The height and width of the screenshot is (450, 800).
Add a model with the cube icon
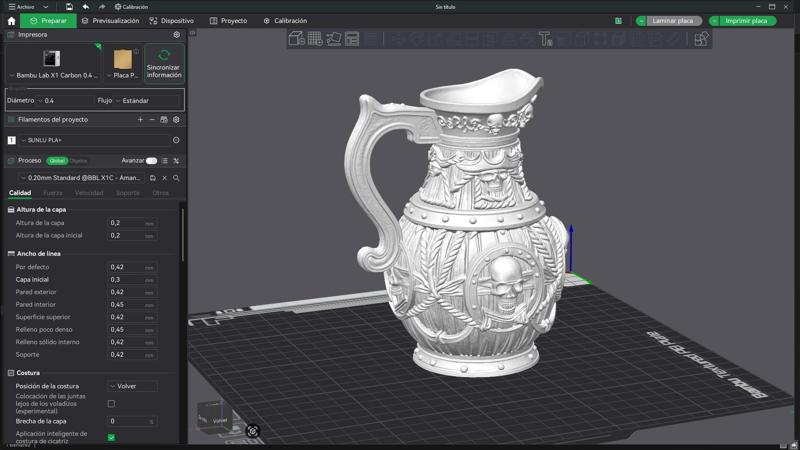[296, 39]
